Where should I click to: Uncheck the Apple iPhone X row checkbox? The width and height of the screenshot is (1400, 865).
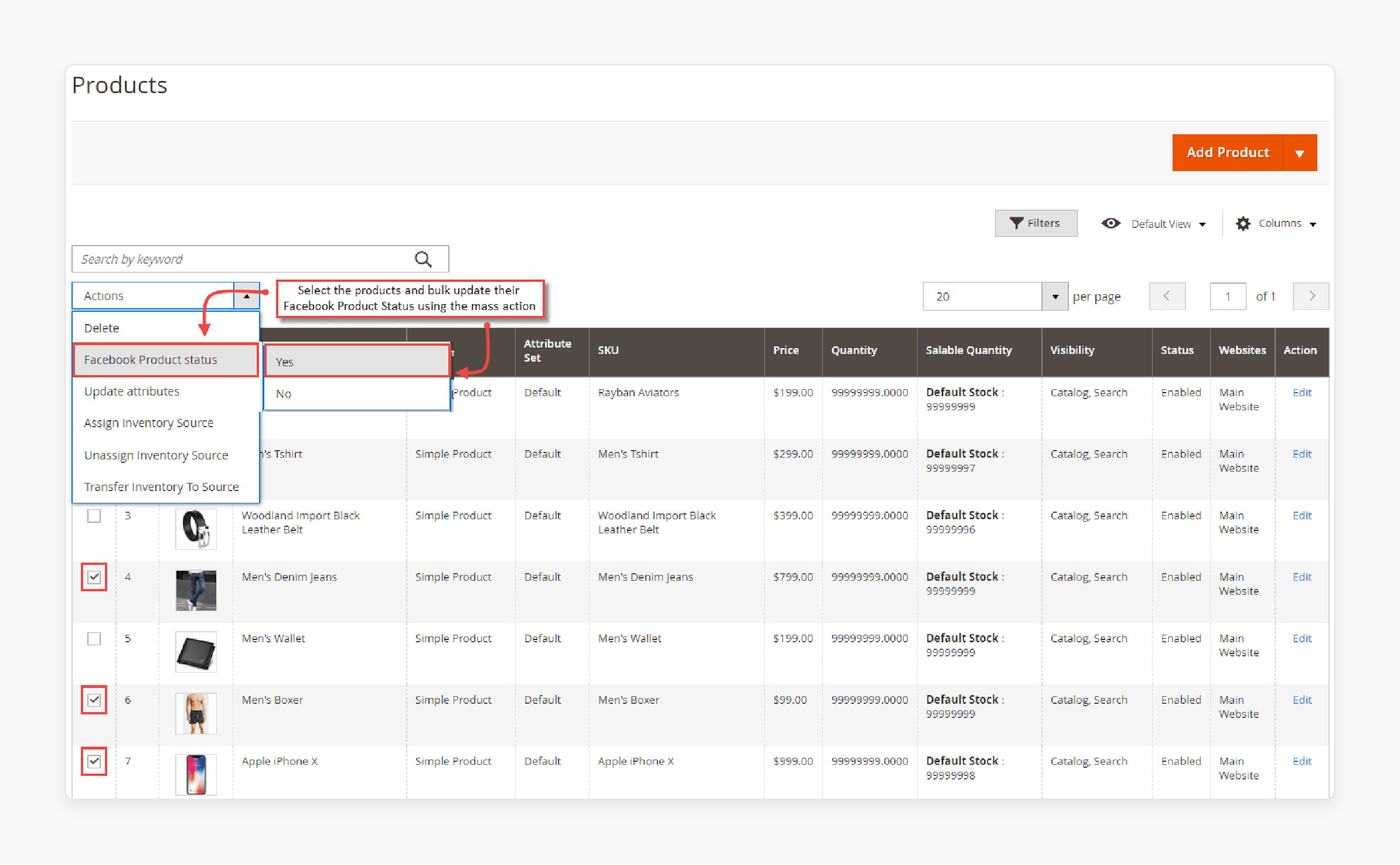point(94,762)
